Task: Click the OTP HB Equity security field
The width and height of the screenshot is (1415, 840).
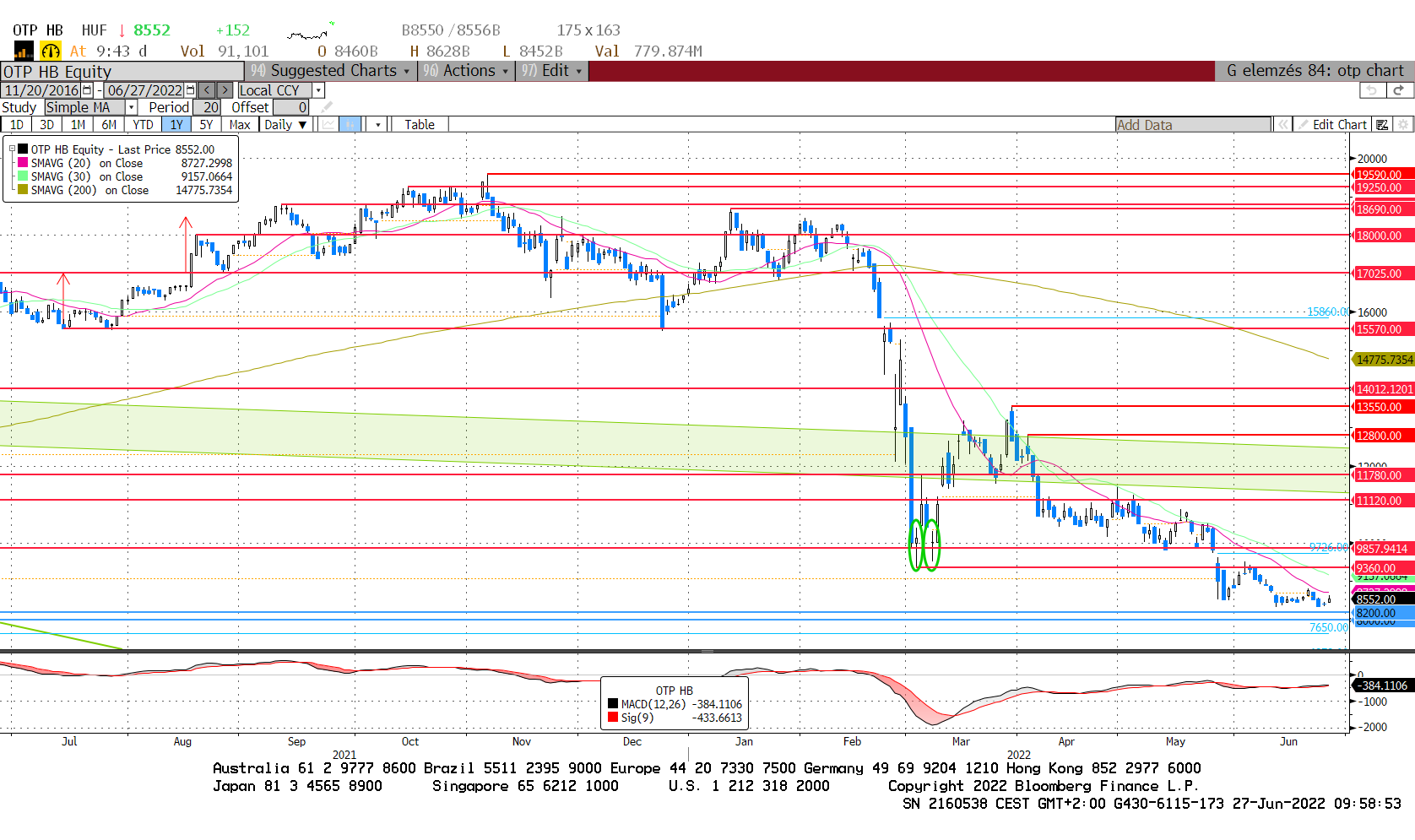Action: coord(122,72)
